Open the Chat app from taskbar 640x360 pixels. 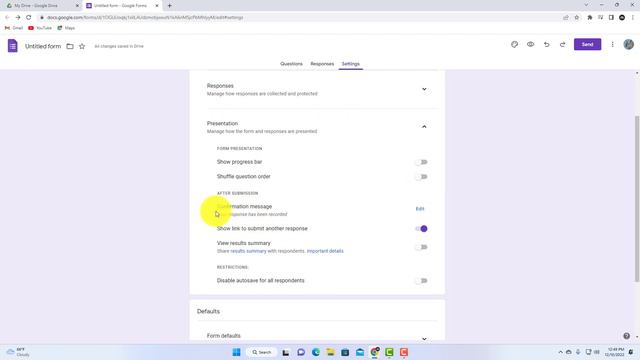click(x=301, y=352)
